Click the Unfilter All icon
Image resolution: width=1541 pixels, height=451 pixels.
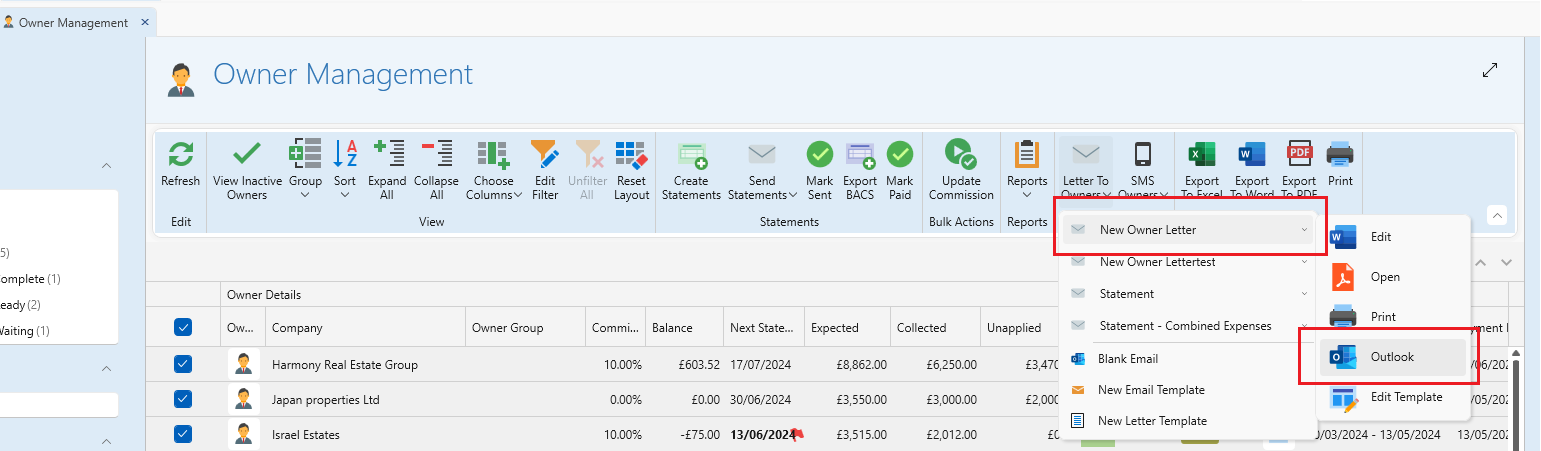tap(588, 153)
